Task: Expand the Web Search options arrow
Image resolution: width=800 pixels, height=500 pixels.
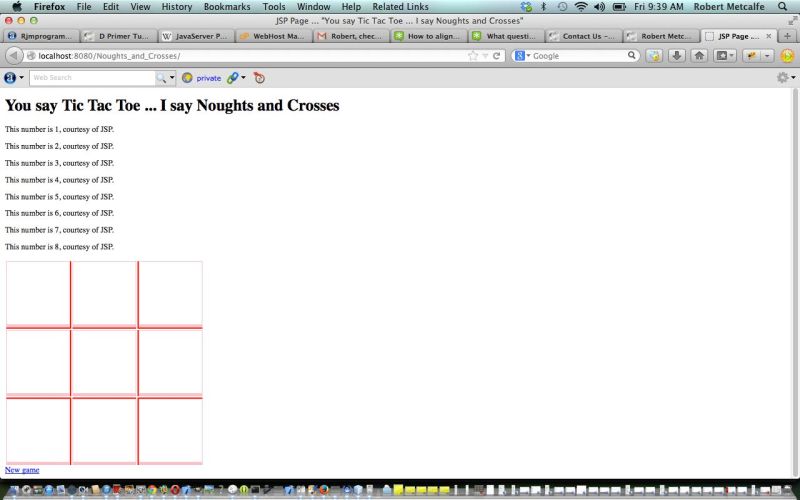Action: [172, 78]
